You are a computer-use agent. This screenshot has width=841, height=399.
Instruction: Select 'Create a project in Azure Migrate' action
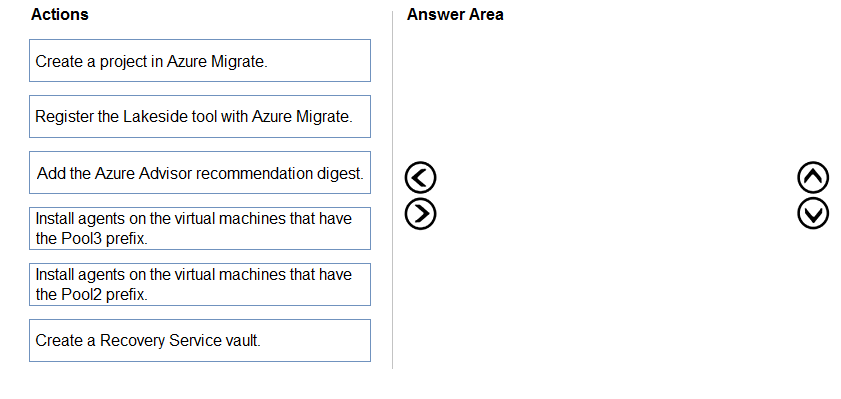point(200,61)
